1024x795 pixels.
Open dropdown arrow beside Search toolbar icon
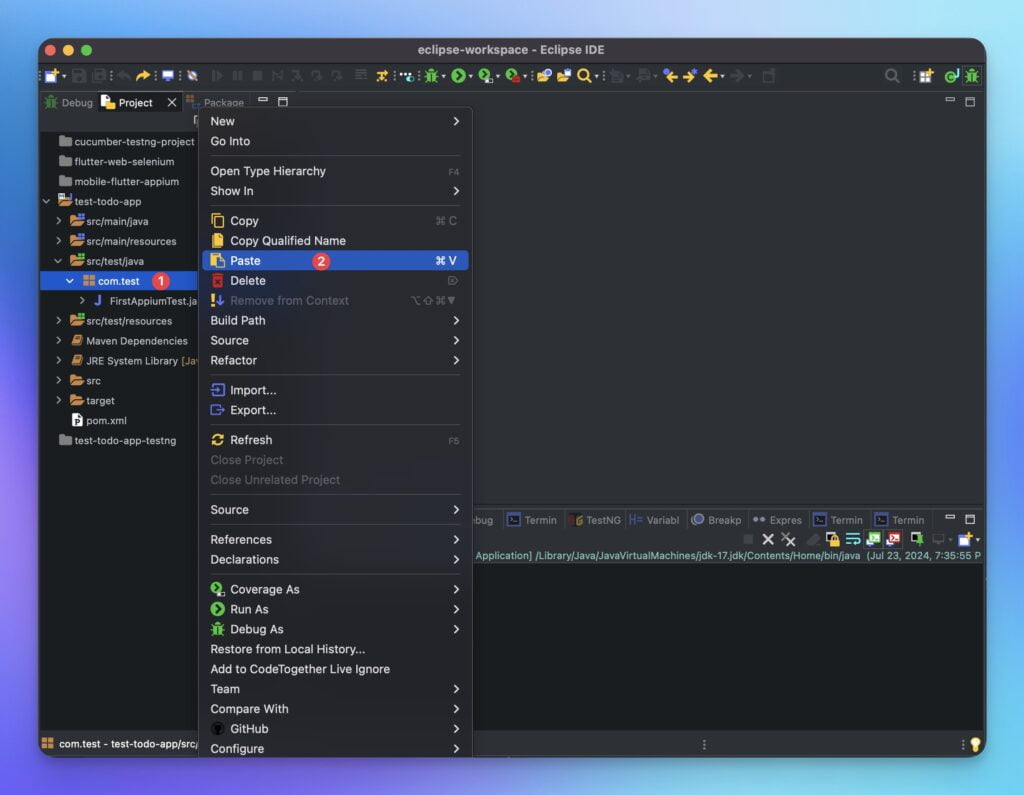click(x=596, y=76)
